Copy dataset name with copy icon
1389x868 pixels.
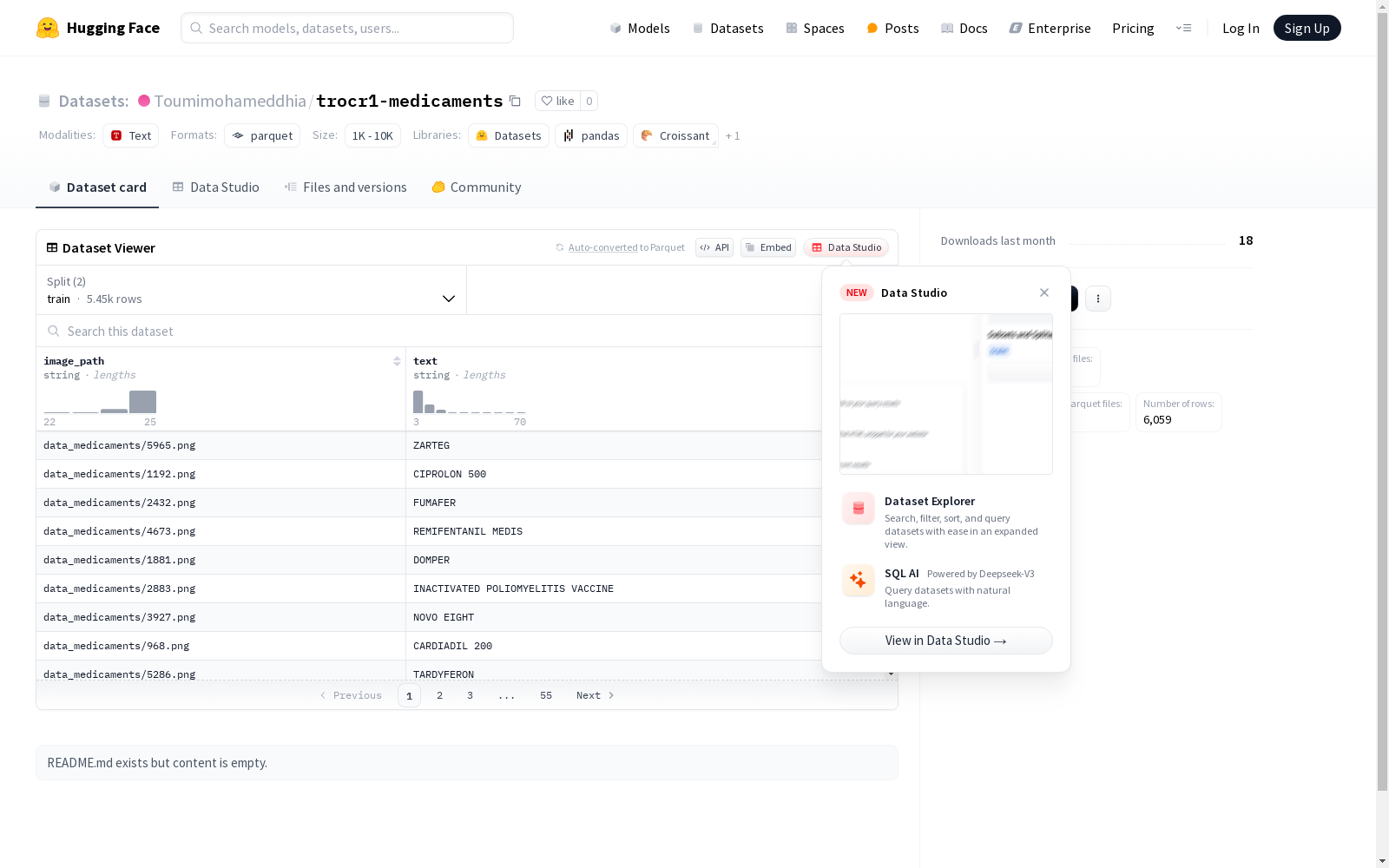click(x=515, y=101)
